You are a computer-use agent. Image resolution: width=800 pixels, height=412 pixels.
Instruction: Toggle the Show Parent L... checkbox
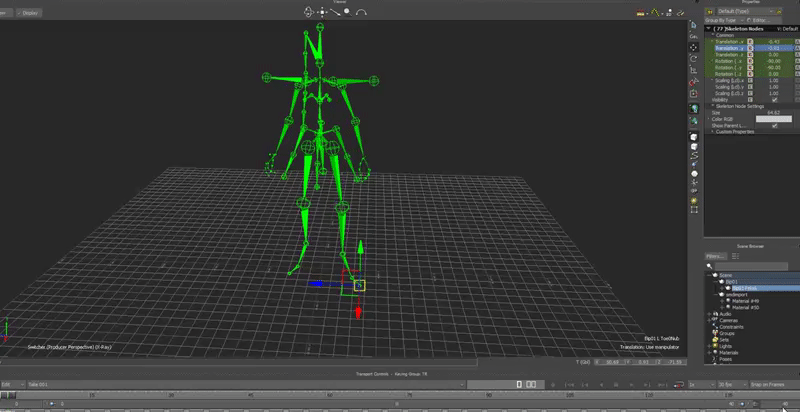pyautogui.click(x=775, y=125)
